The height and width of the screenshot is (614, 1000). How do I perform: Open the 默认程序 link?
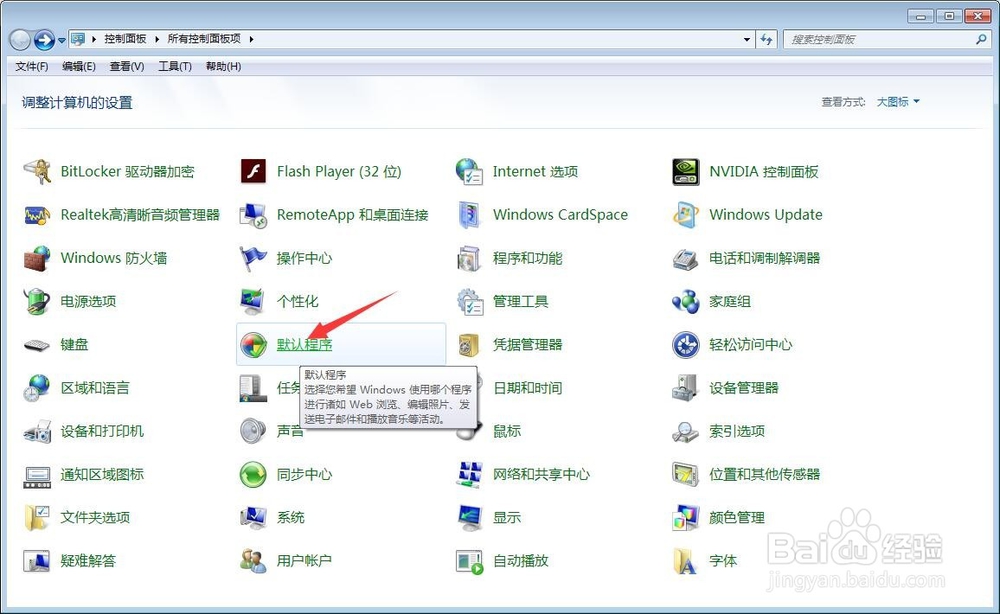[x=304, y=345]
